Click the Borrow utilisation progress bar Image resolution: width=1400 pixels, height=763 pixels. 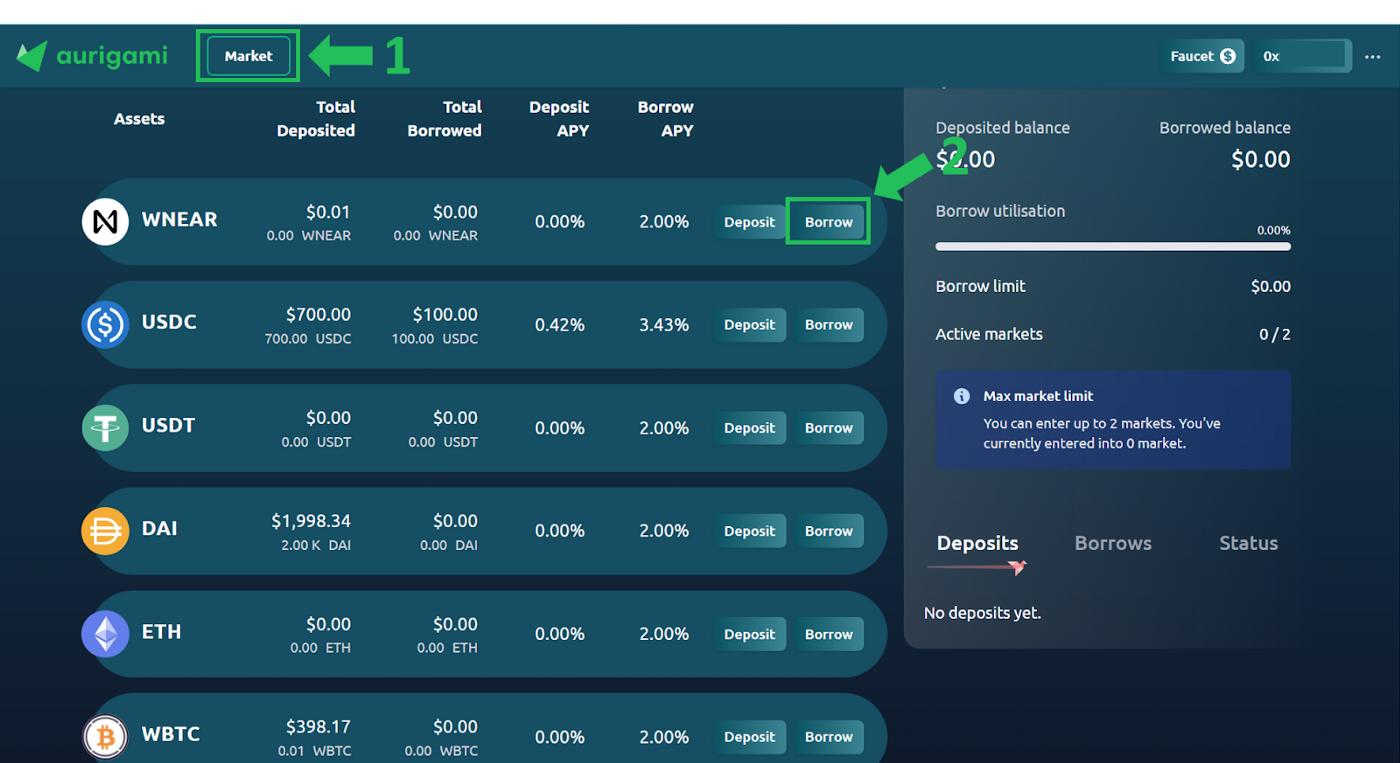click(x=1113, y=246)
